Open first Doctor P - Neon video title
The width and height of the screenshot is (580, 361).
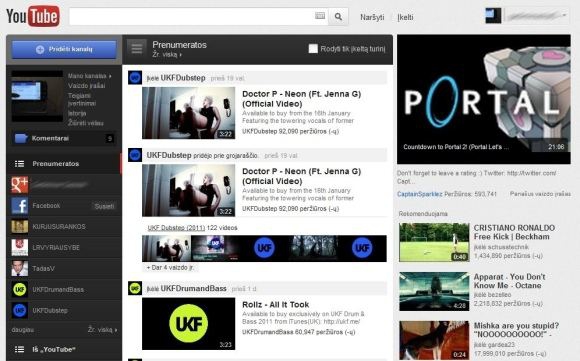tap(301, 99)
